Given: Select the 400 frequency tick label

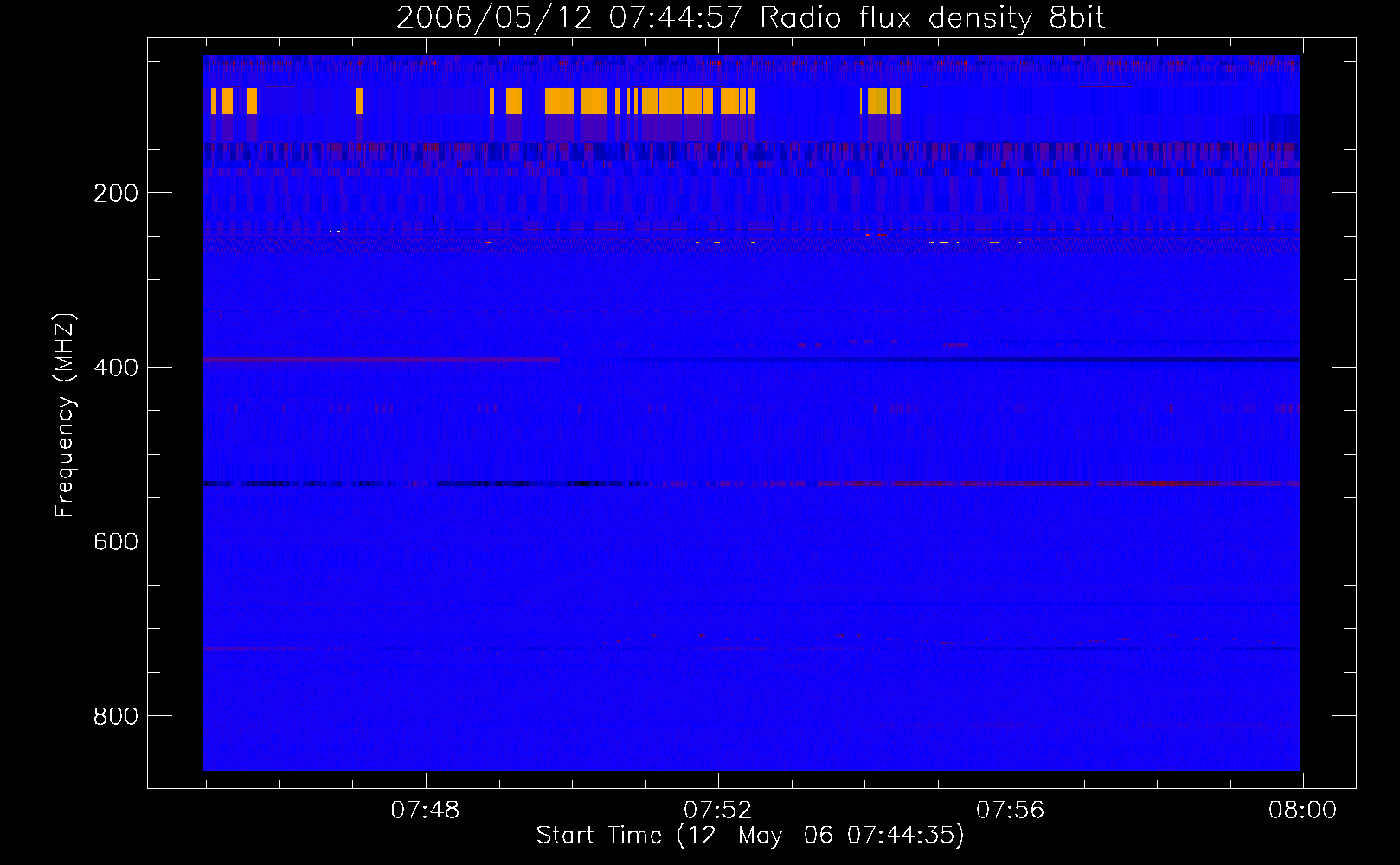Looking at the screenshot, I should 116,368.
